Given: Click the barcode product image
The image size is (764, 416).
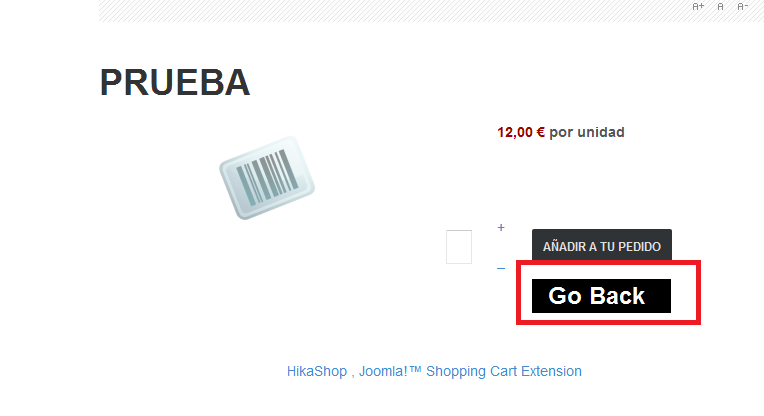Looking at the screenshot, I should point(267,178).
